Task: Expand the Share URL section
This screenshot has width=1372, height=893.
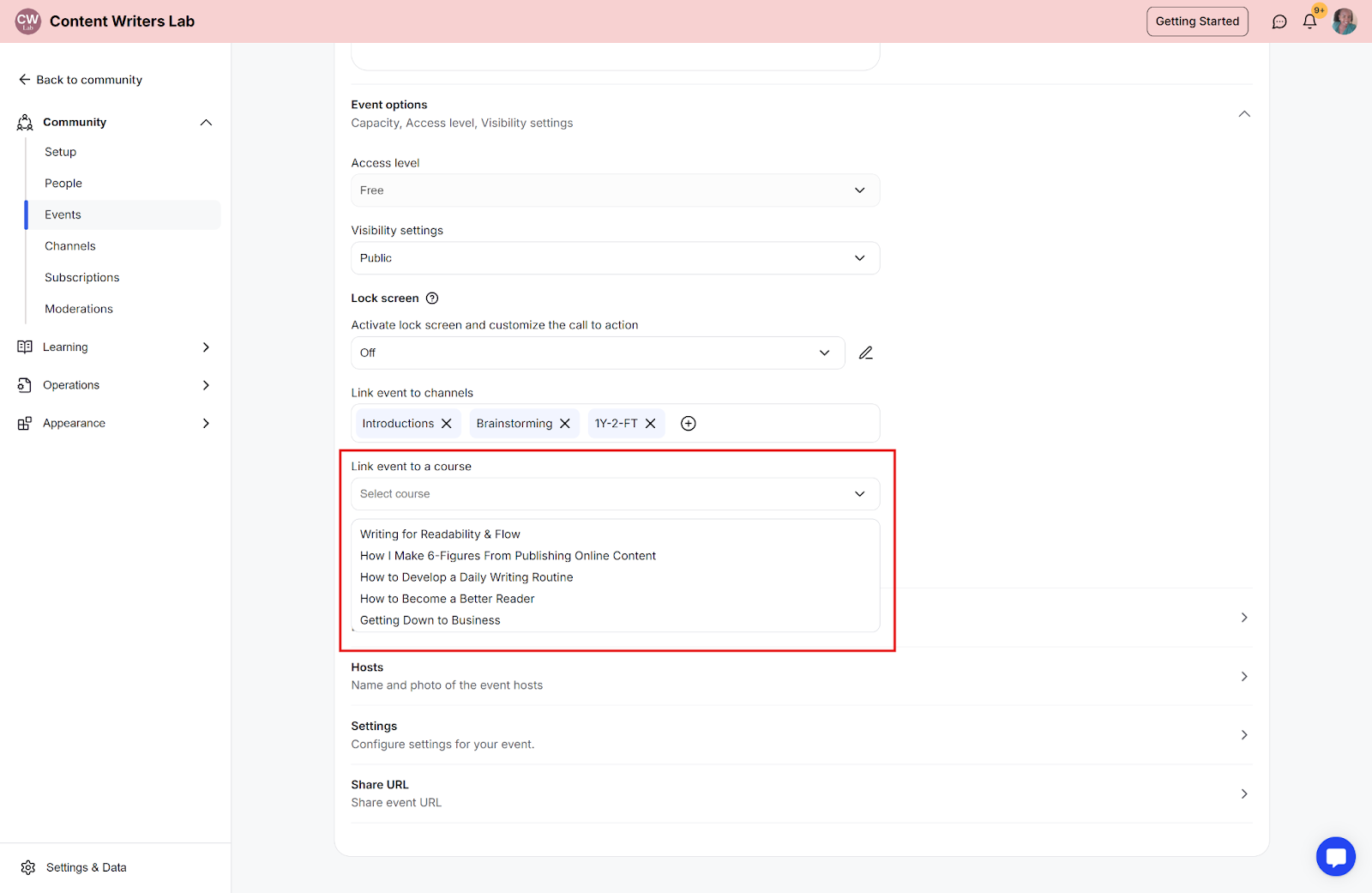Action: click(1244, 794)
